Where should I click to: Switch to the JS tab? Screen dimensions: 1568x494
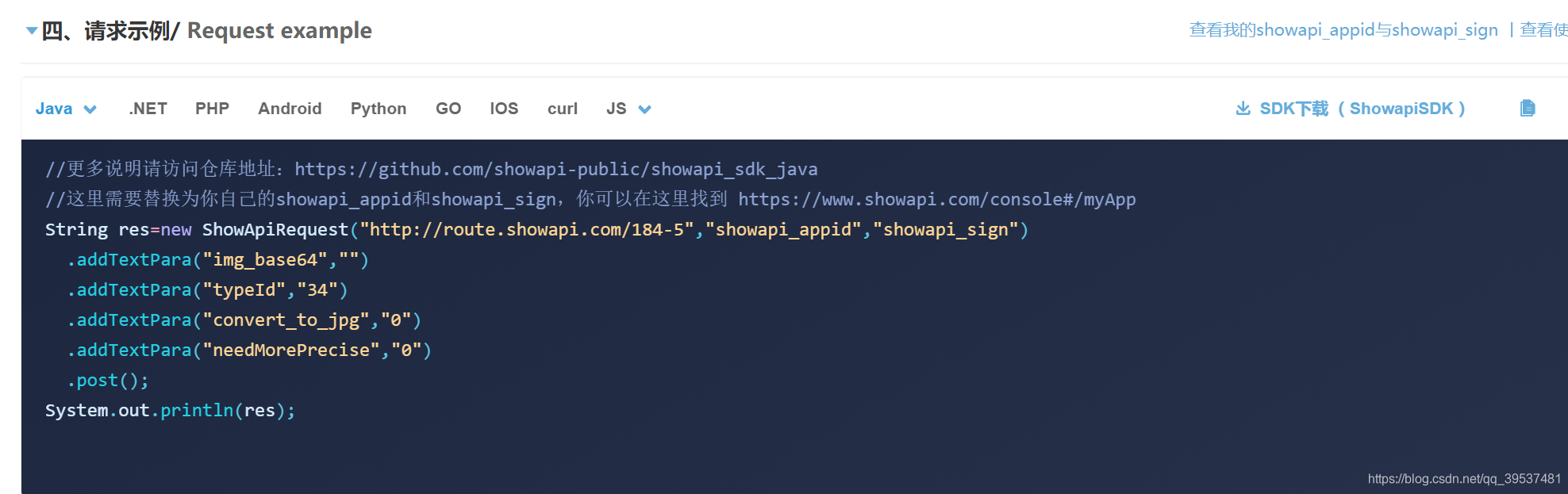617,109
